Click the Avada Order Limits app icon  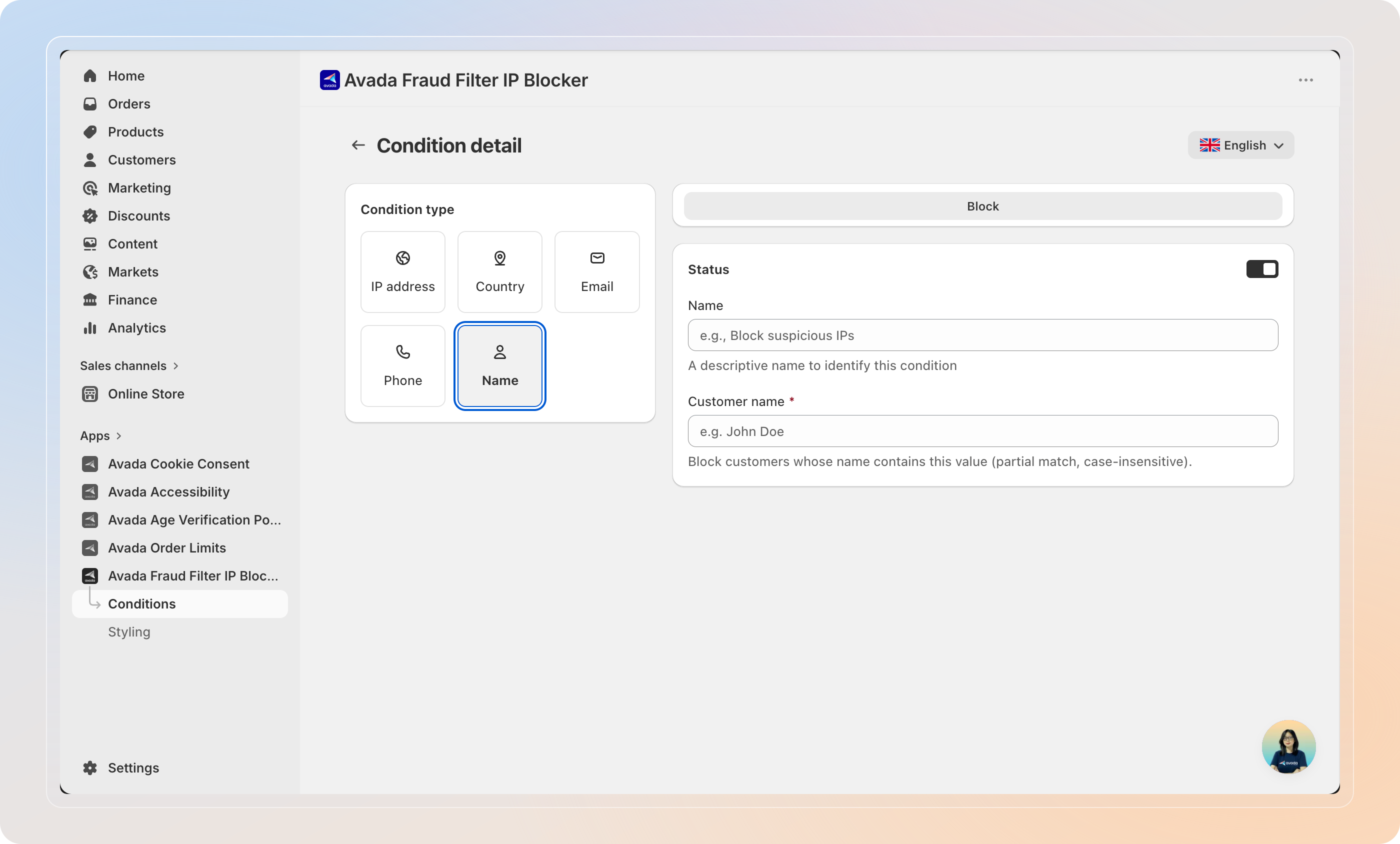pyautogui.click(x=90, y=548)
